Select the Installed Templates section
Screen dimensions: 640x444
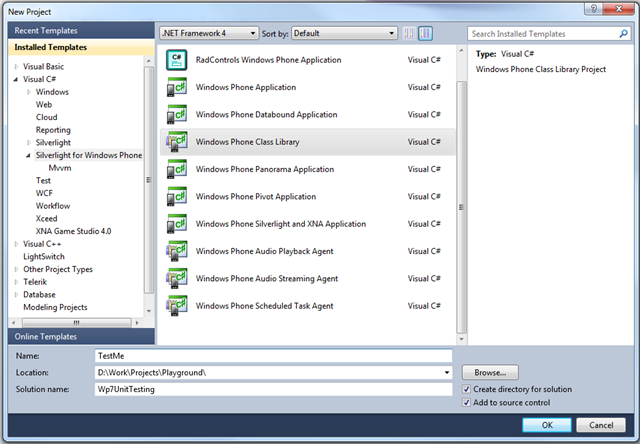pos(81,47)
